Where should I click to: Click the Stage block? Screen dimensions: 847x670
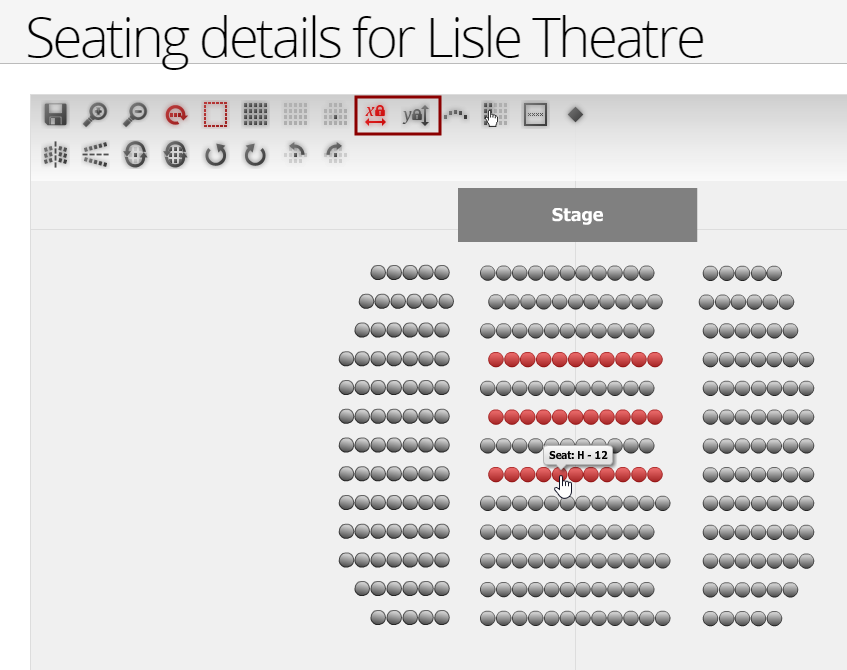click(x=577, y=215)
